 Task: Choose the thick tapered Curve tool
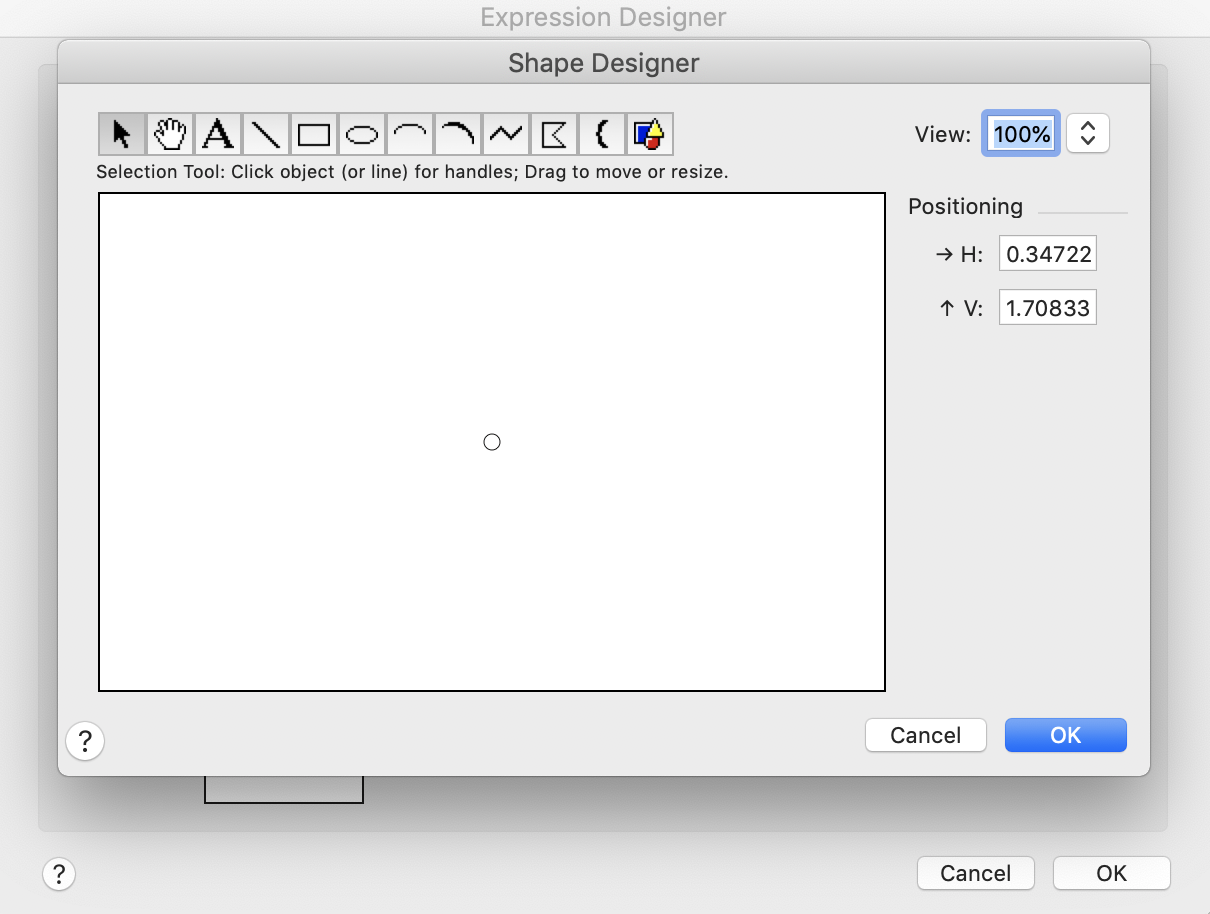point(458,134)
